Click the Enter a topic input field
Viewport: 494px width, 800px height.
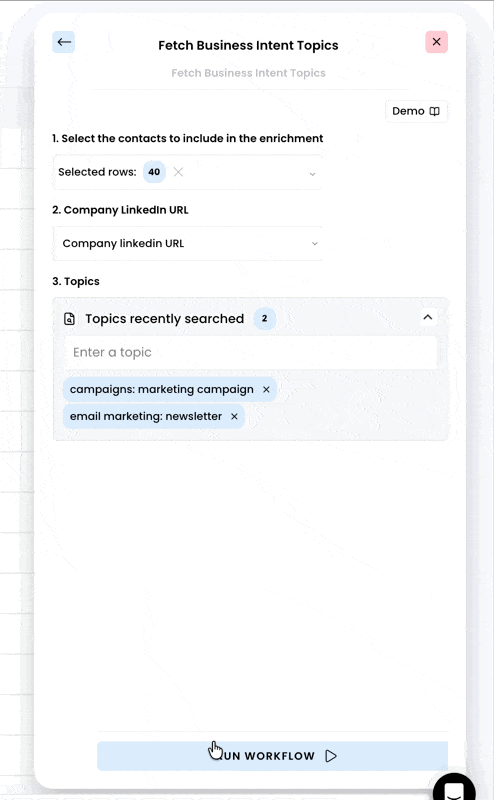pos(251,352)
